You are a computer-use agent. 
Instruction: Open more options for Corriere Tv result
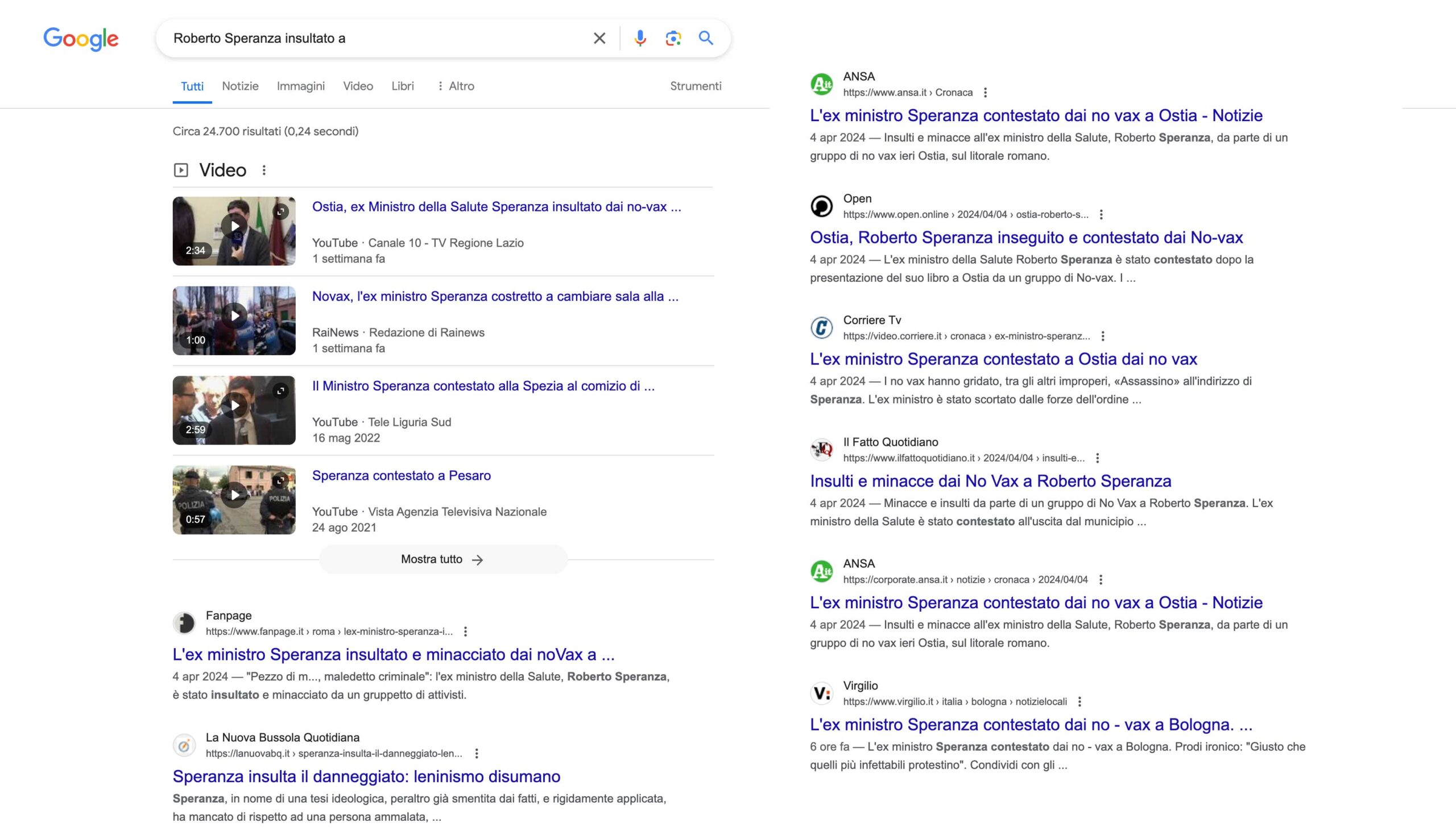[x=1103, y=336]
